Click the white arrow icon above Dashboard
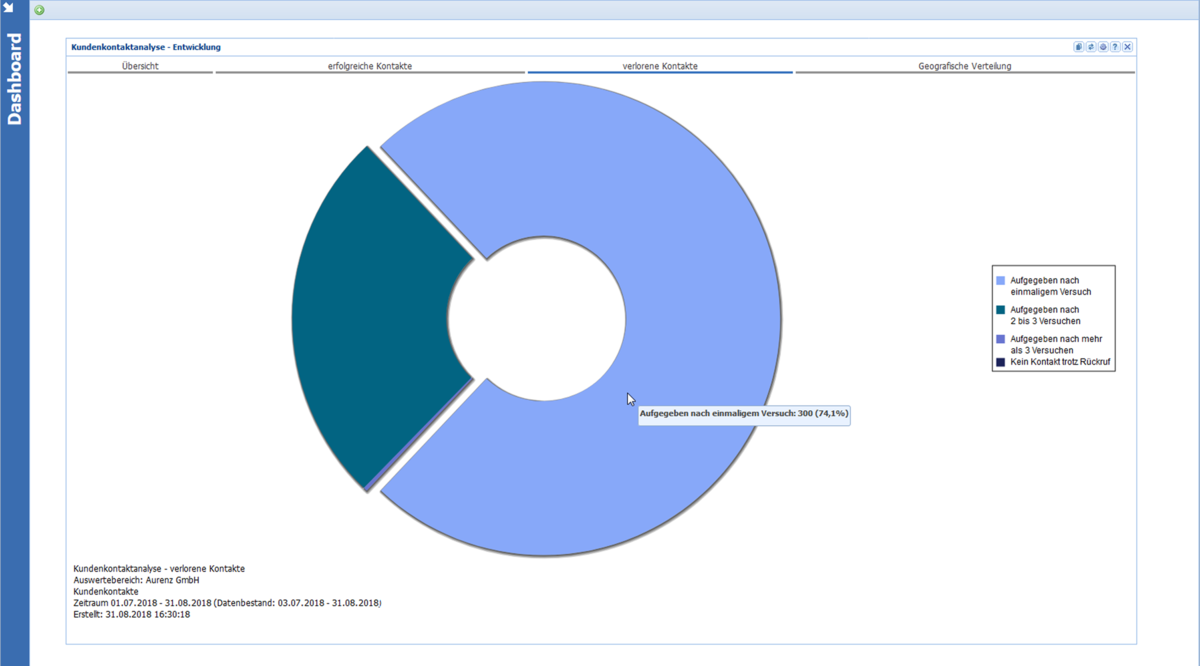1200x666 pixels. point(9,8)
